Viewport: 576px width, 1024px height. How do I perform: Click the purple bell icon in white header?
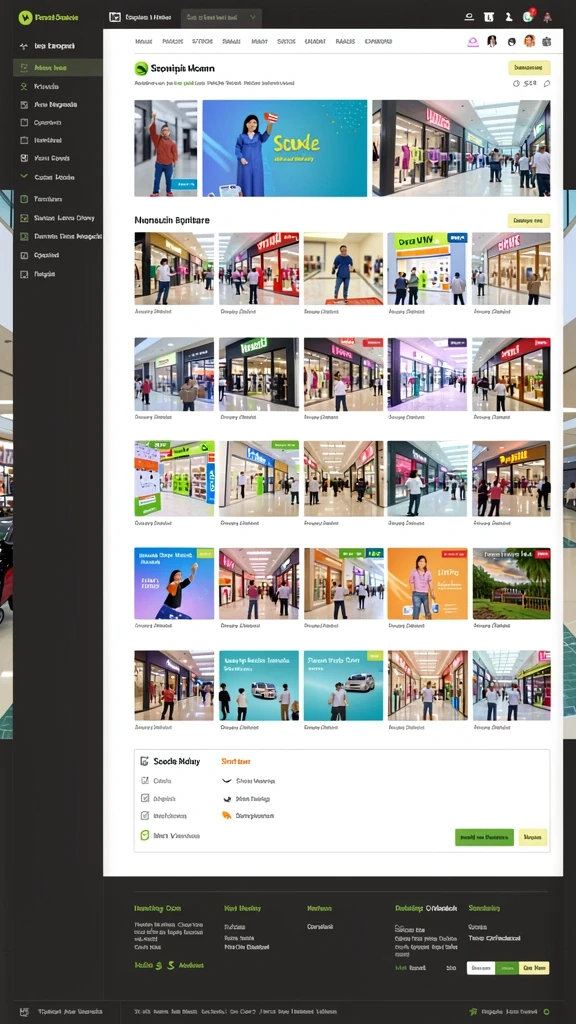(x=473, y=42)
